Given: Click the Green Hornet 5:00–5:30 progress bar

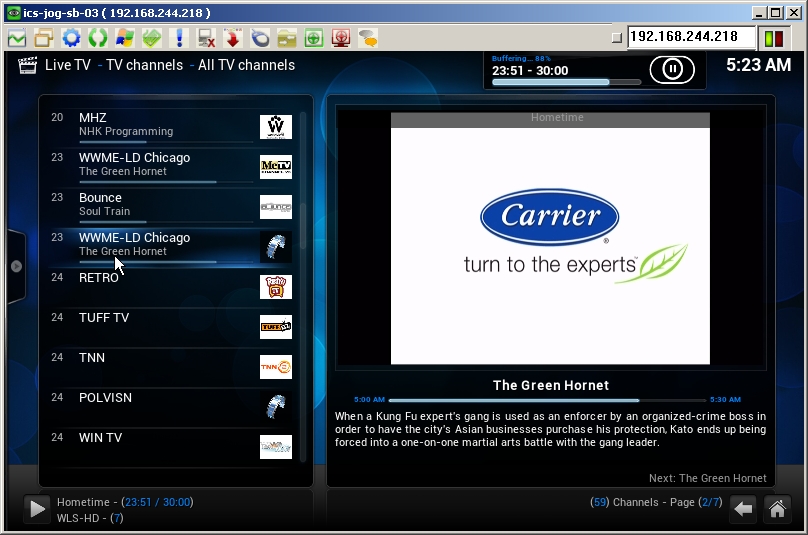Looking at the screenshot, I should [x=547, y=400].
